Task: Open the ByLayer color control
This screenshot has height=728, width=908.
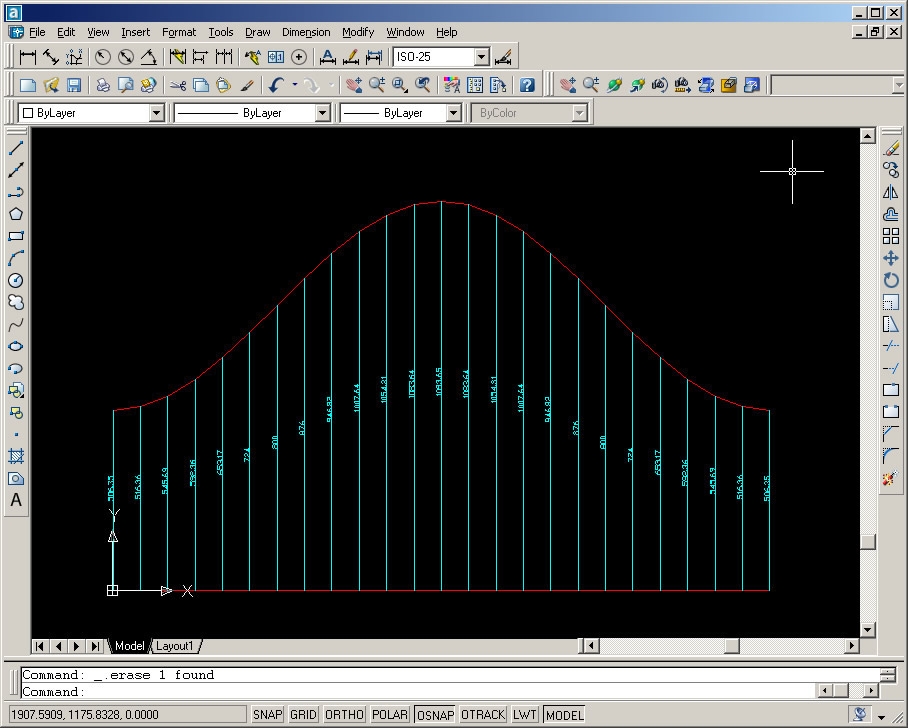Action: 156,113
